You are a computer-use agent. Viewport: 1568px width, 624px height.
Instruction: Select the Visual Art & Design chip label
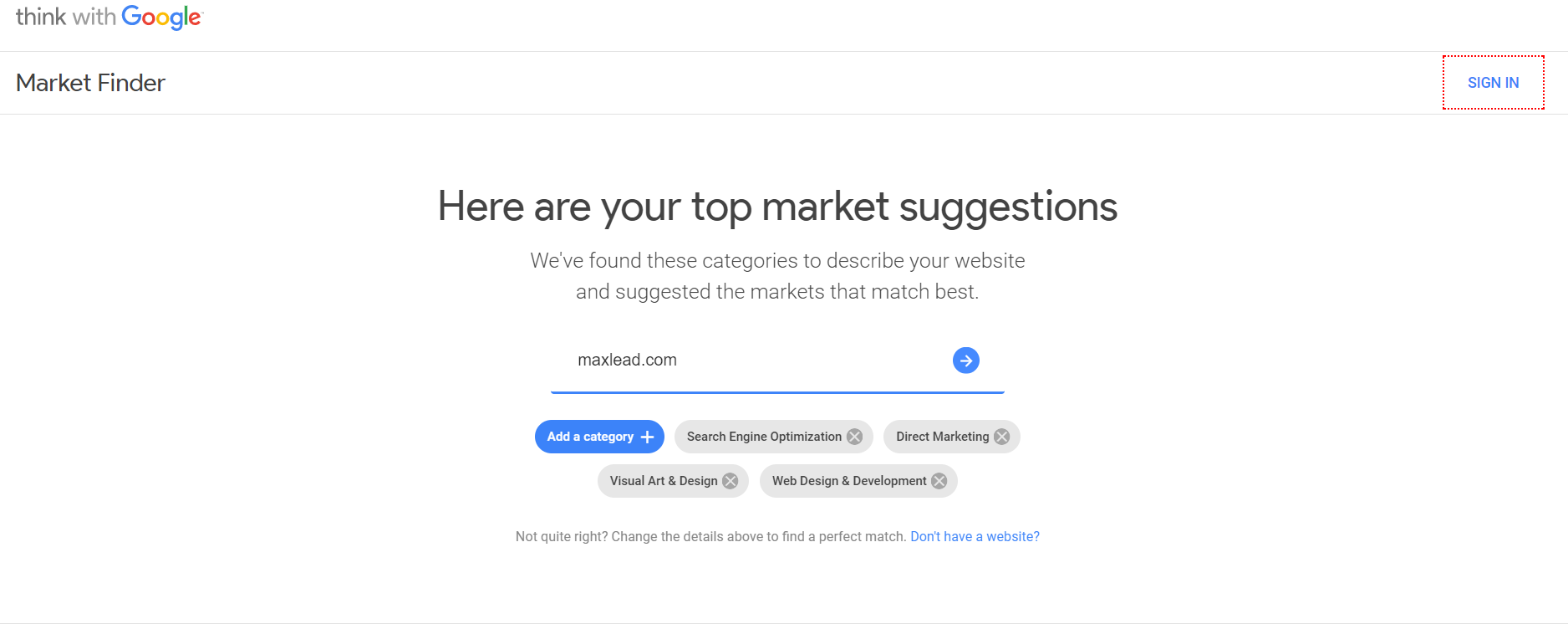[663, 481]
